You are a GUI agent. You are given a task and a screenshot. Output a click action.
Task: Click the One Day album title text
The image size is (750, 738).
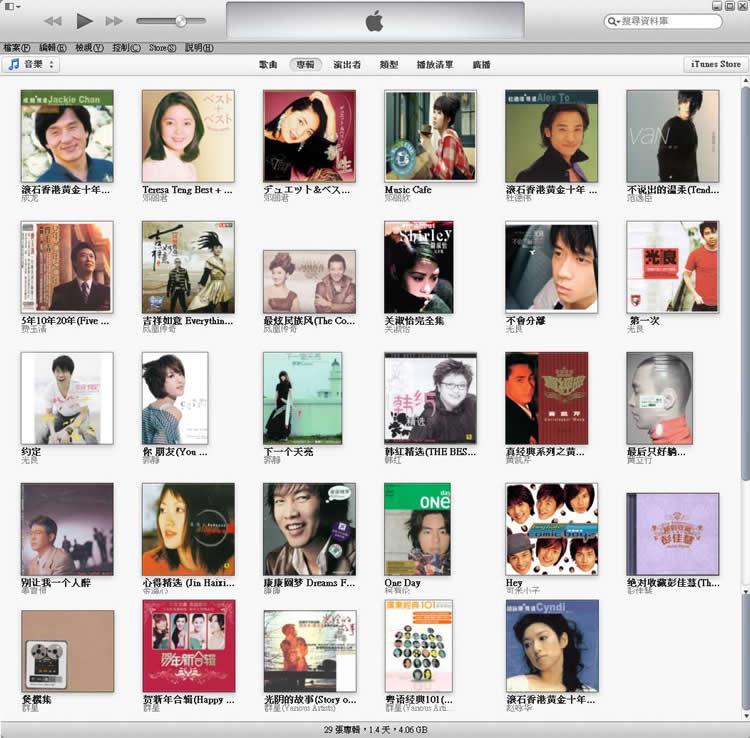coord(402,583)
